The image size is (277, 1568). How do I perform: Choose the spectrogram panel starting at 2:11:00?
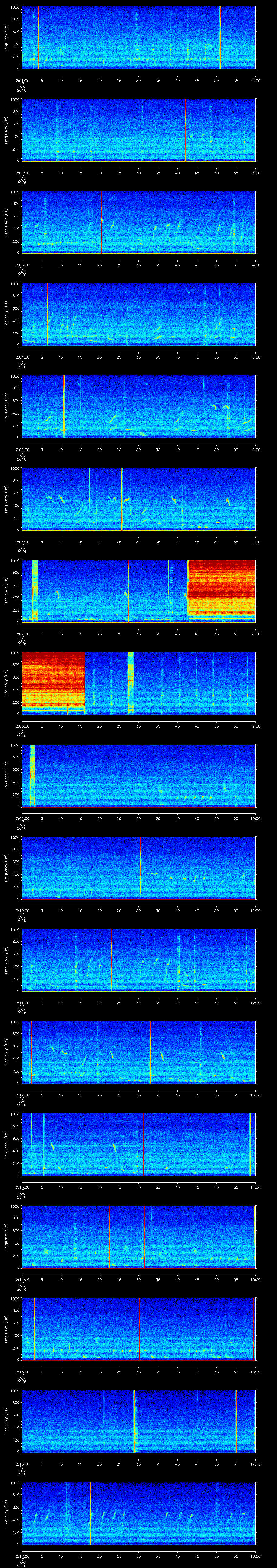click(138, 960)
